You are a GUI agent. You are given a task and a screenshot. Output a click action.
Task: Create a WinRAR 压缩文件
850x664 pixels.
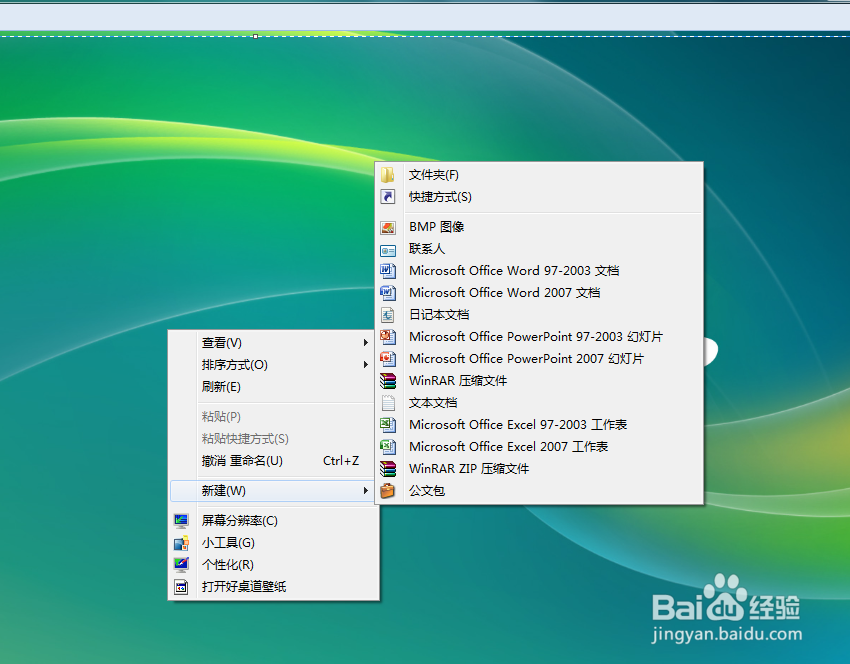pos(539,381)
